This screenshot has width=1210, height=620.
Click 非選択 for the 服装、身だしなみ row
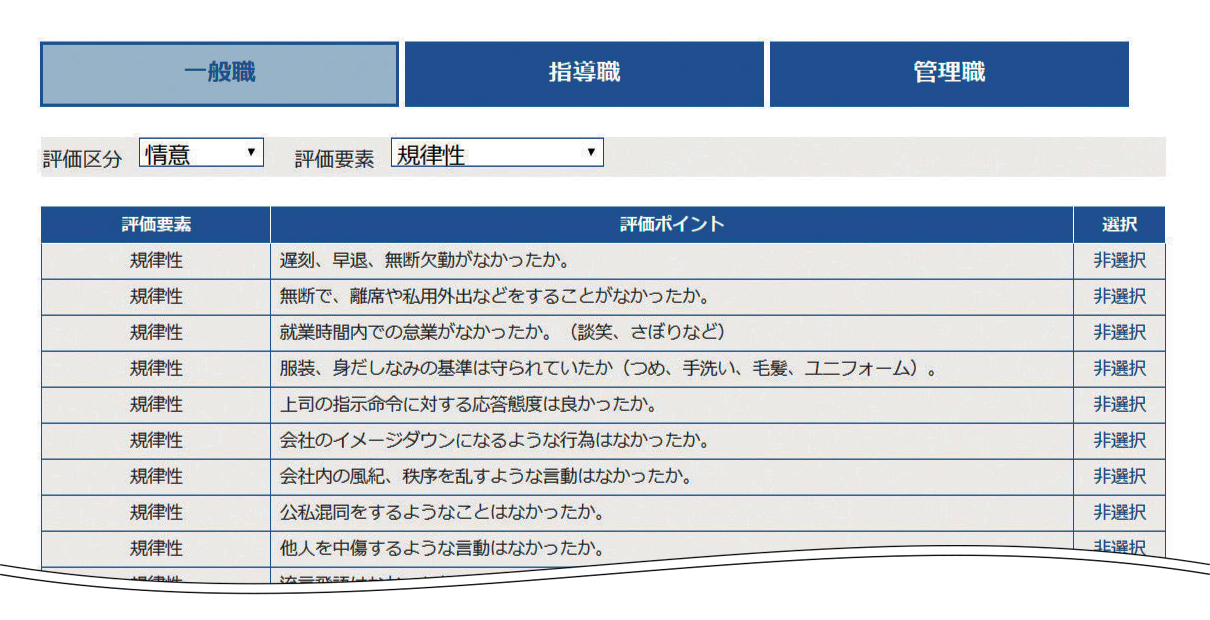[x=1119, y=369]
